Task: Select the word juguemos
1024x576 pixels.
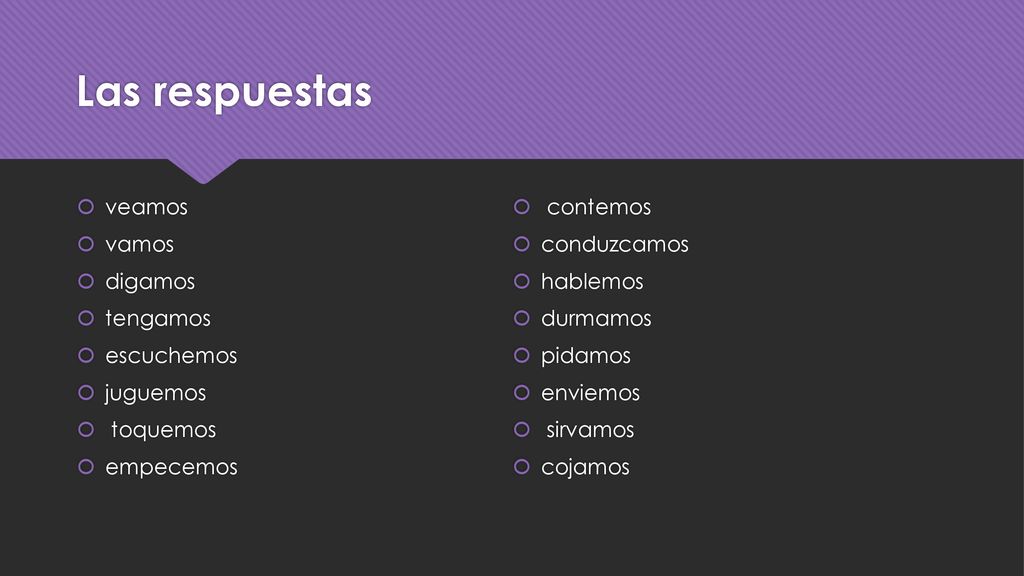Action: coord(155,394)
